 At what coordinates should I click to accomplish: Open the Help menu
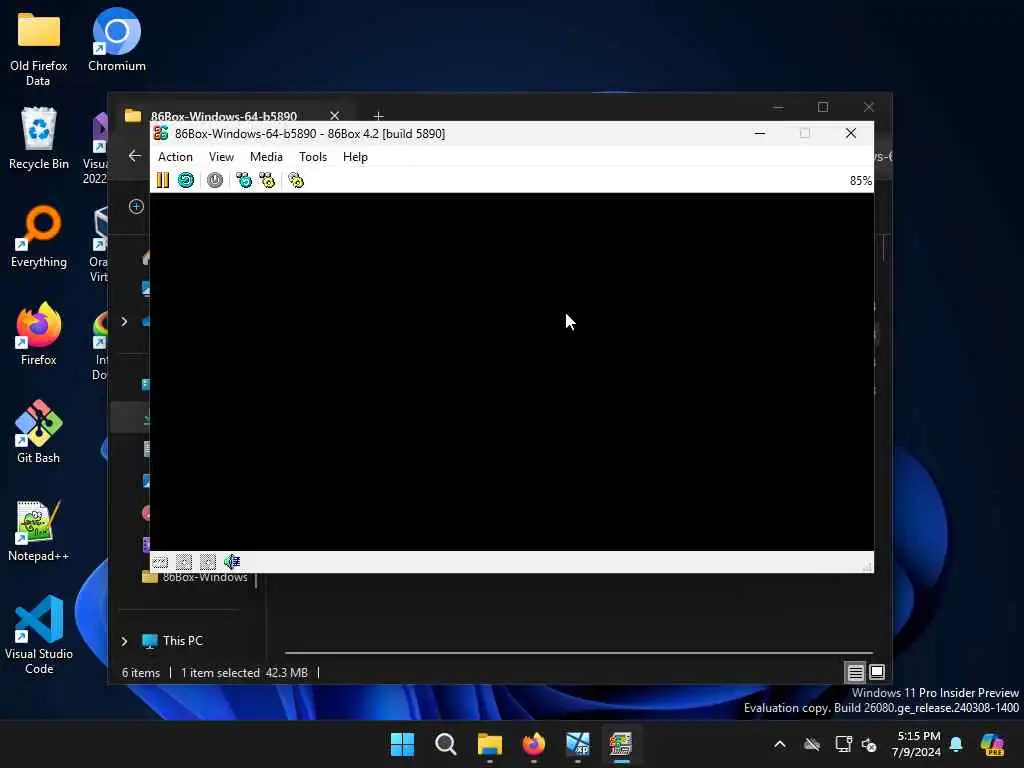point(355,157)
